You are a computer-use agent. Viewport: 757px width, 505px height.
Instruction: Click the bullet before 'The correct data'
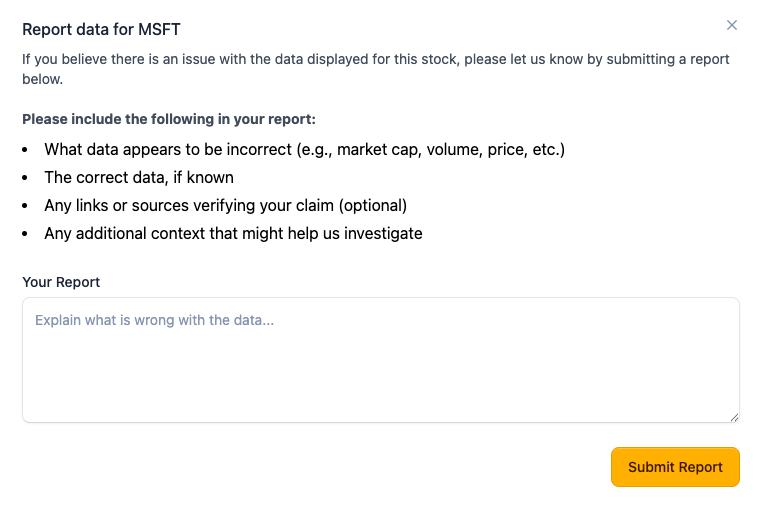pos(26,178)
